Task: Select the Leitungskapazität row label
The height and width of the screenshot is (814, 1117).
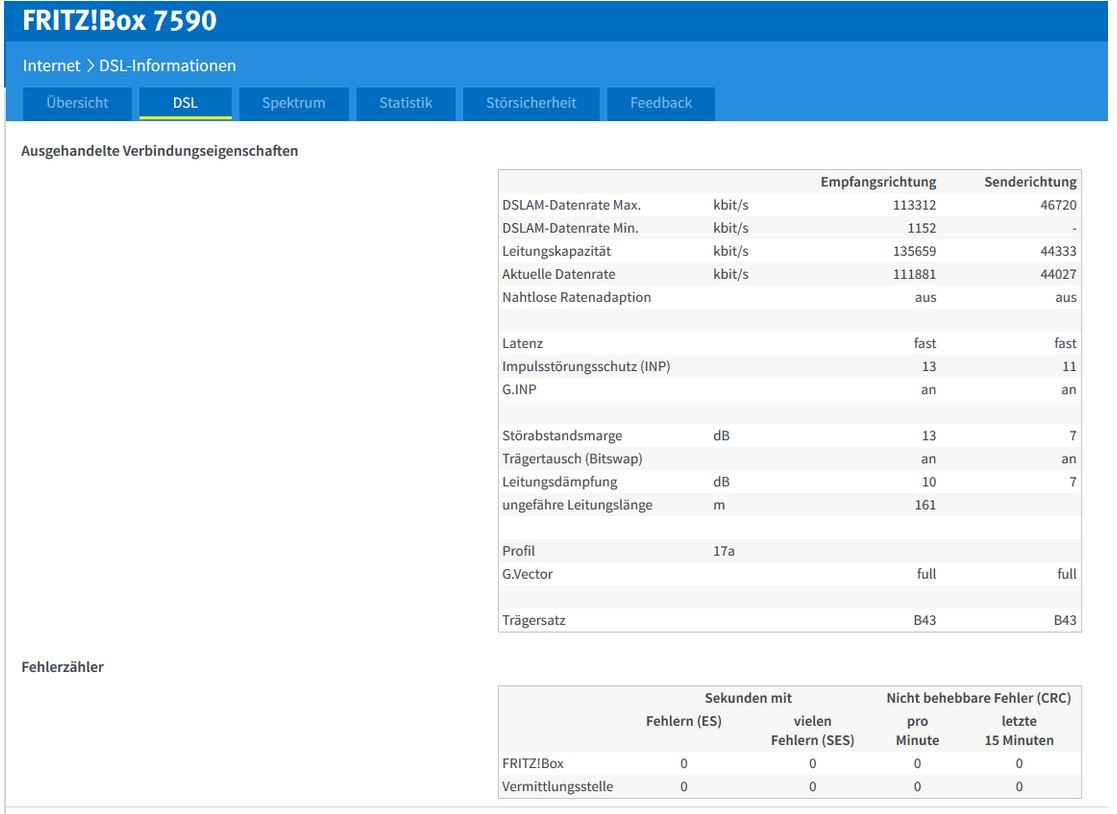Action: point(556,251)
